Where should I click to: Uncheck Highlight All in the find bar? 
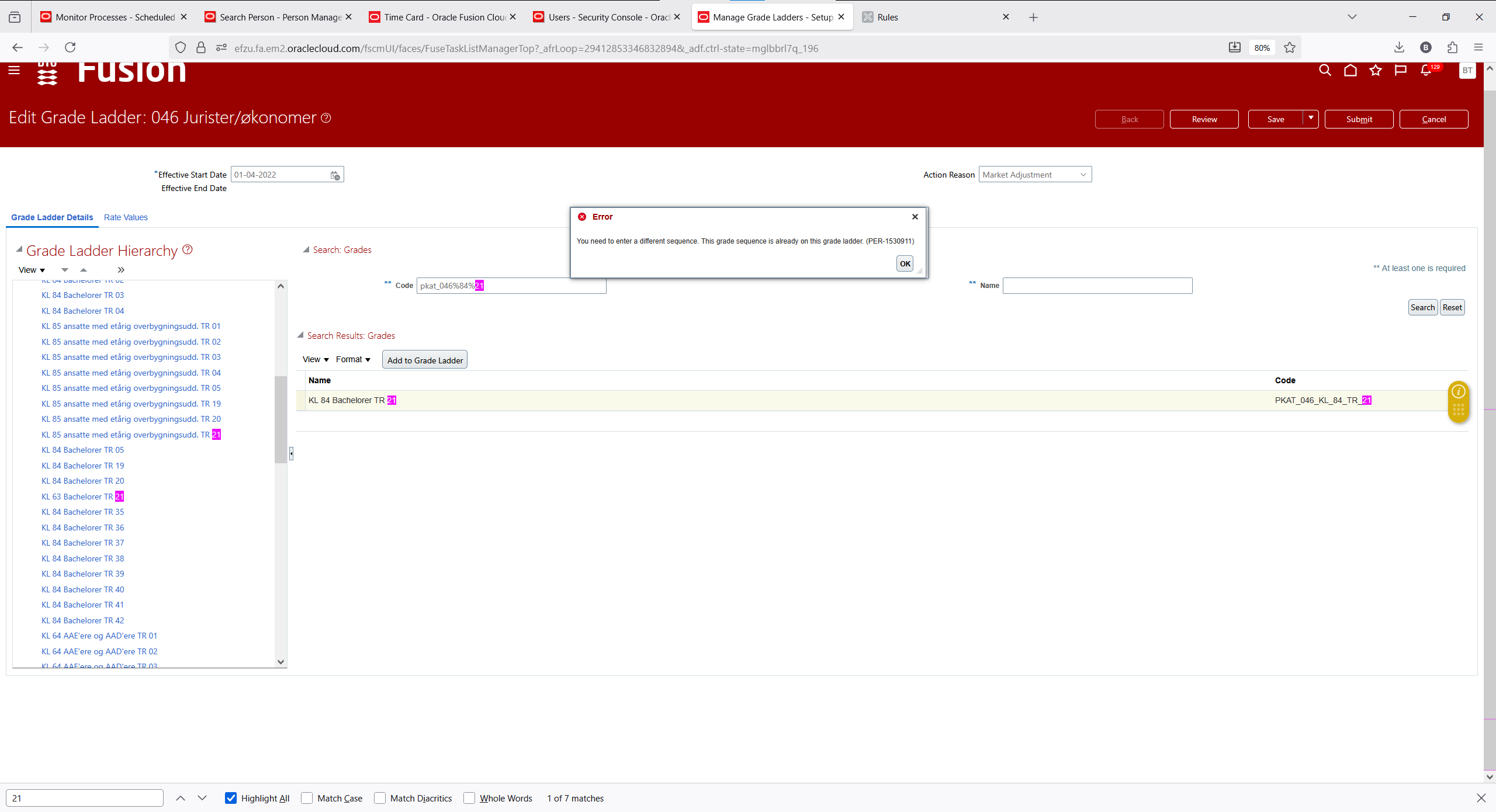231,798
